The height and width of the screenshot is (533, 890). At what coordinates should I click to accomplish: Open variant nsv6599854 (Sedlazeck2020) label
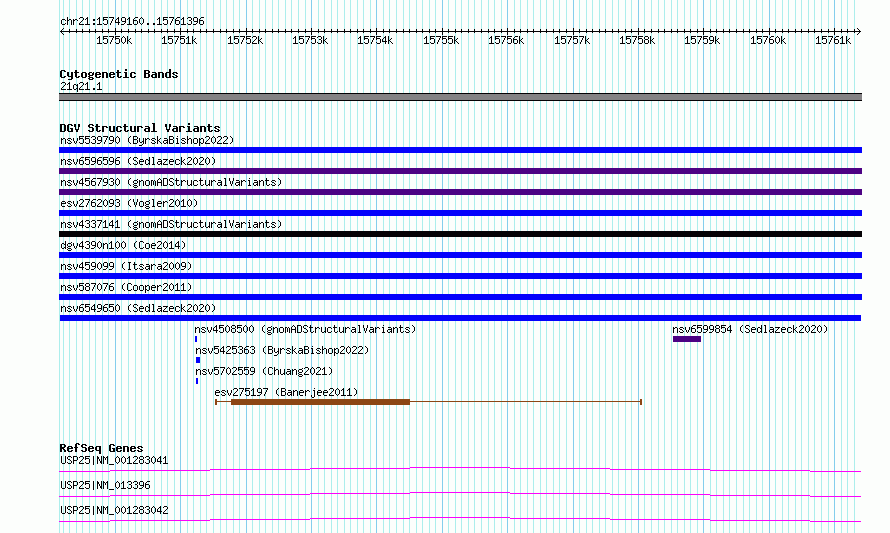[750, 329]
